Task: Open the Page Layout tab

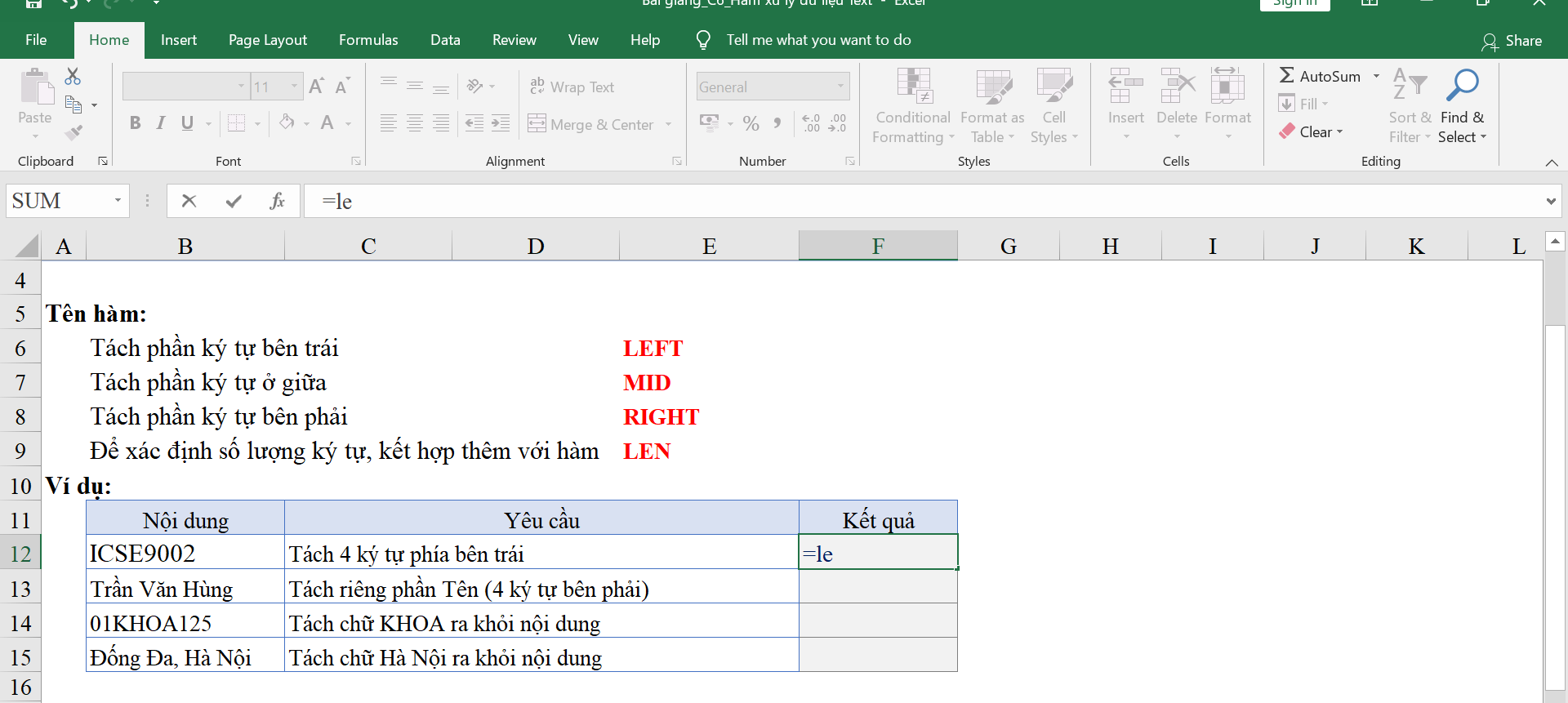Action: coord(267,40)
